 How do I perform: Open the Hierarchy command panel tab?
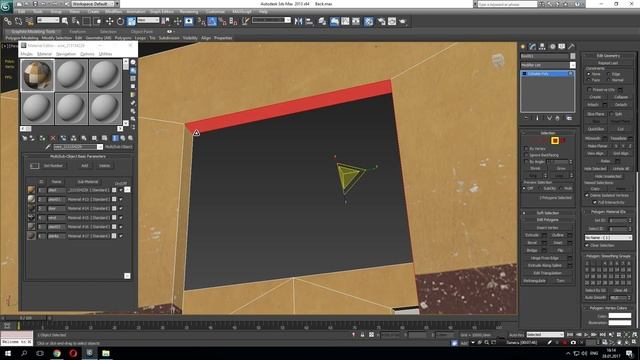[x=542, y=47]
